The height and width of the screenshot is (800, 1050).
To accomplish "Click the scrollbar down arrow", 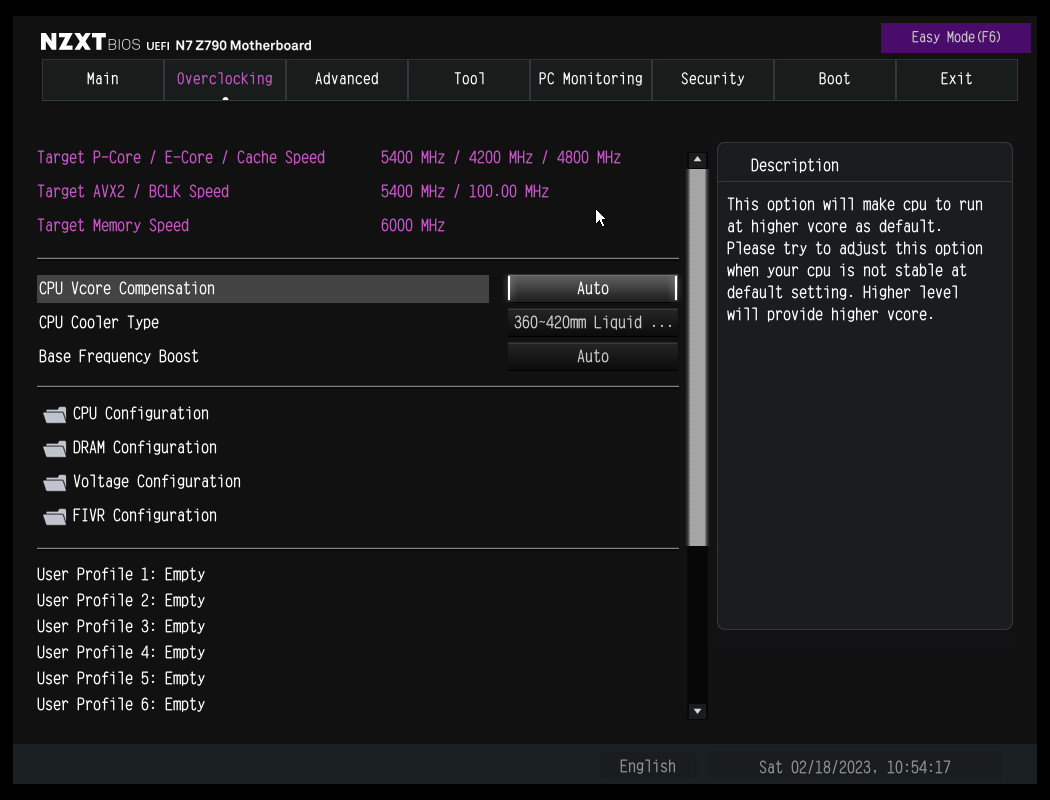I will point(698,711).
